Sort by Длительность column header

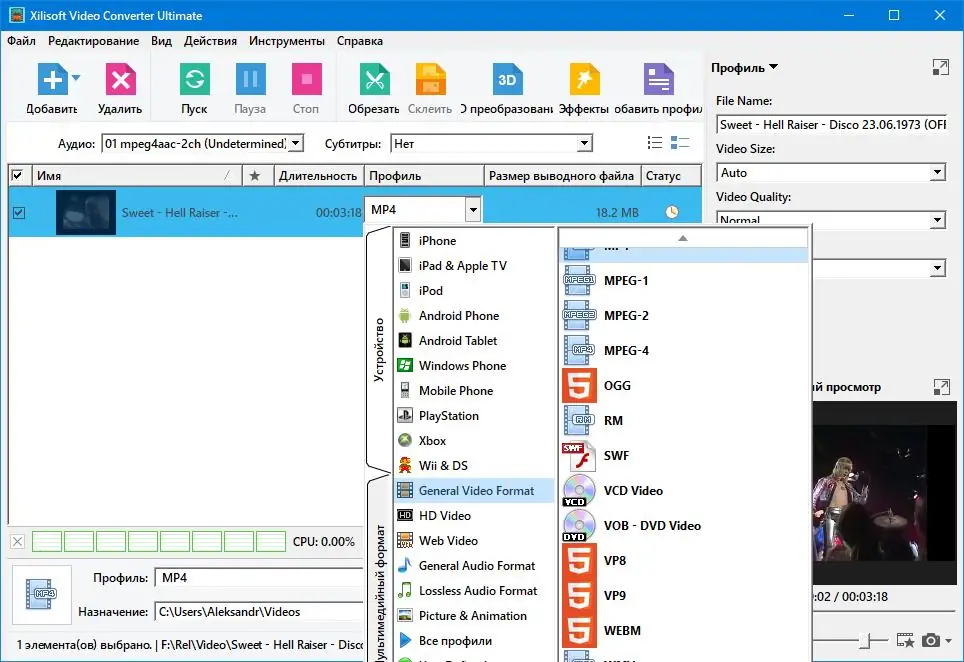point(318,176)
